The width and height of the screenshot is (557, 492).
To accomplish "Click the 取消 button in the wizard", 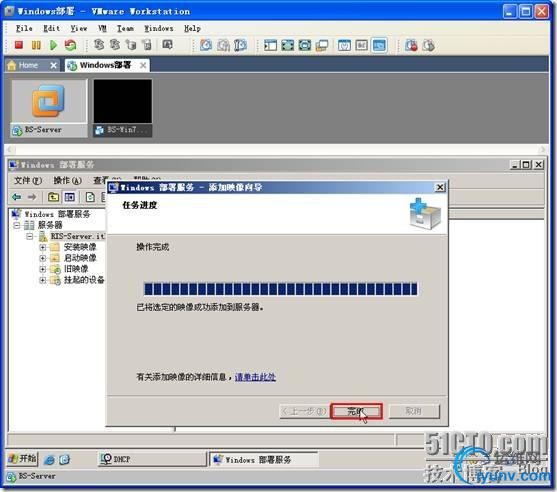I will tap(414, 411).
